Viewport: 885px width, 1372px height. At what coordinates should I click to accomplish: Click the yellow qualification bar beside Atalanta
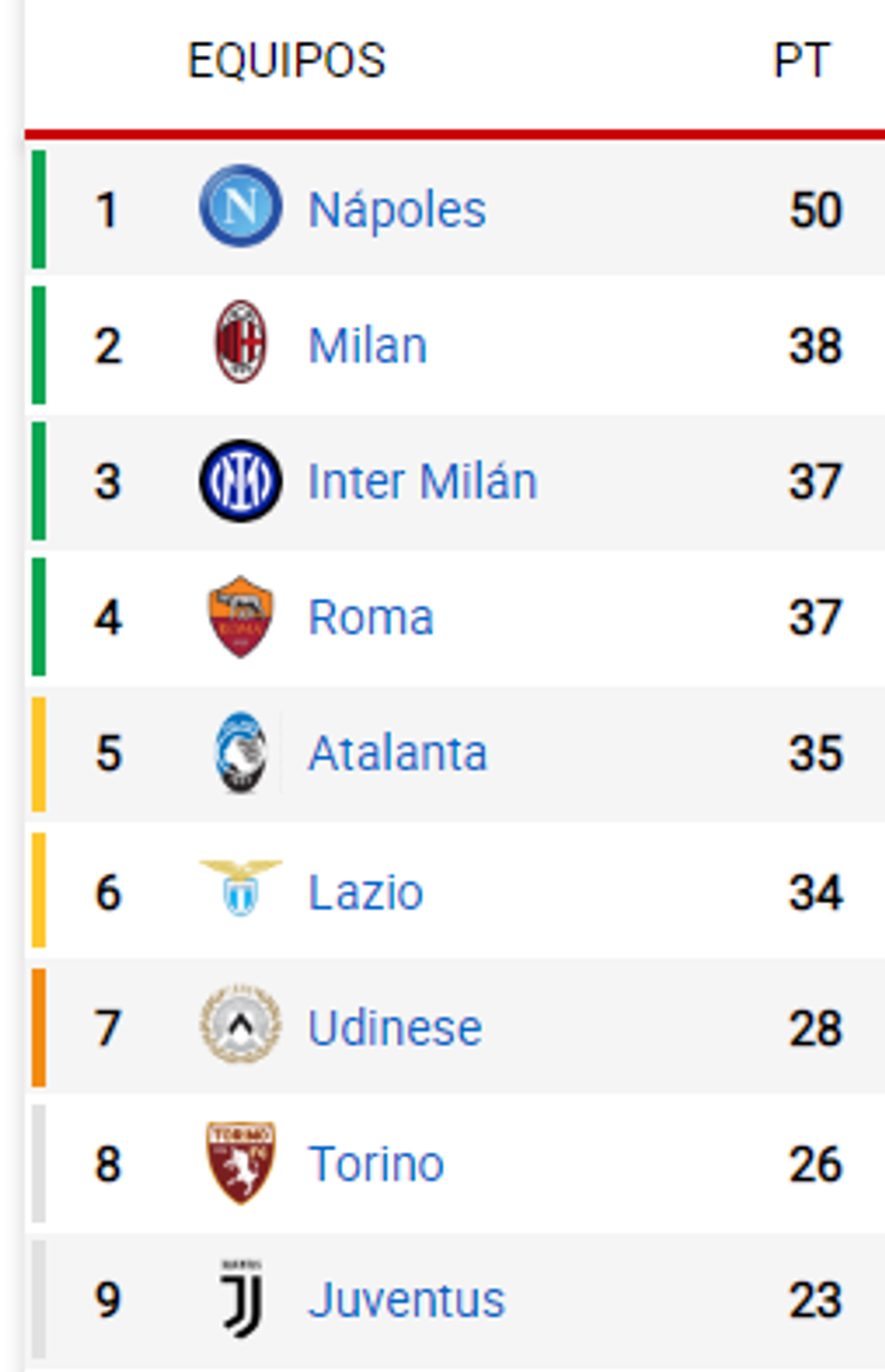click(38, 754)
